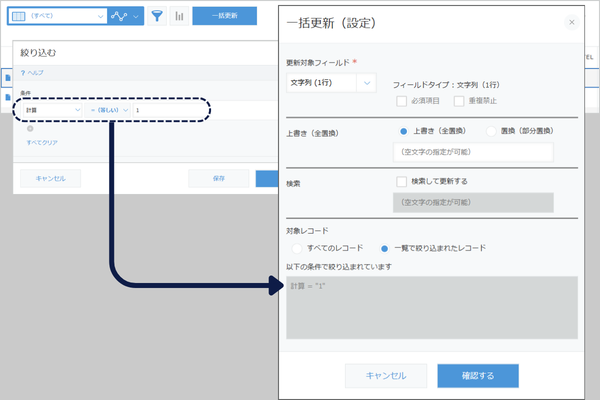Screen dimensions: 600x400
Task: Remove condition with the round icon
Action: click(x=30, y=129)
